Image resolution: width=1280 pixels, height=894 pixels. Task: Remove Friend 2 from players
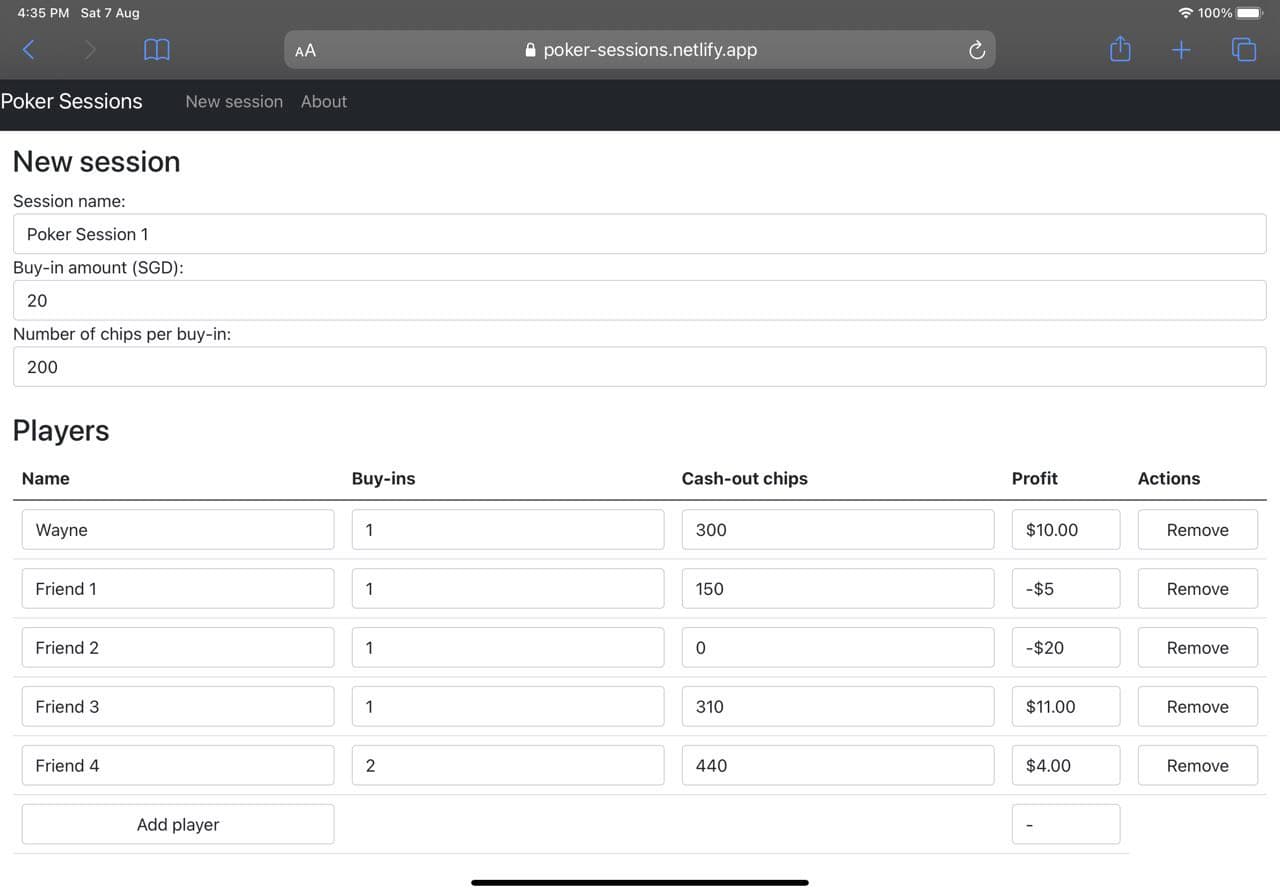(1197, 648)
